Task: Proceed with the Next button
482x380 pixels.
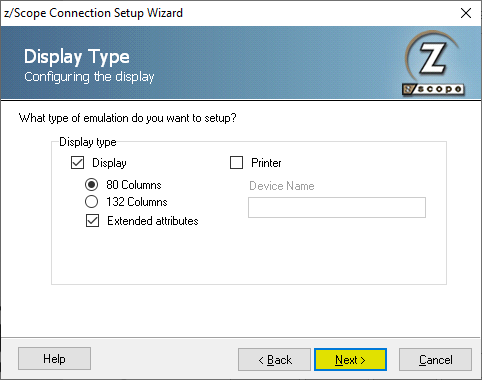Action: 350,359
